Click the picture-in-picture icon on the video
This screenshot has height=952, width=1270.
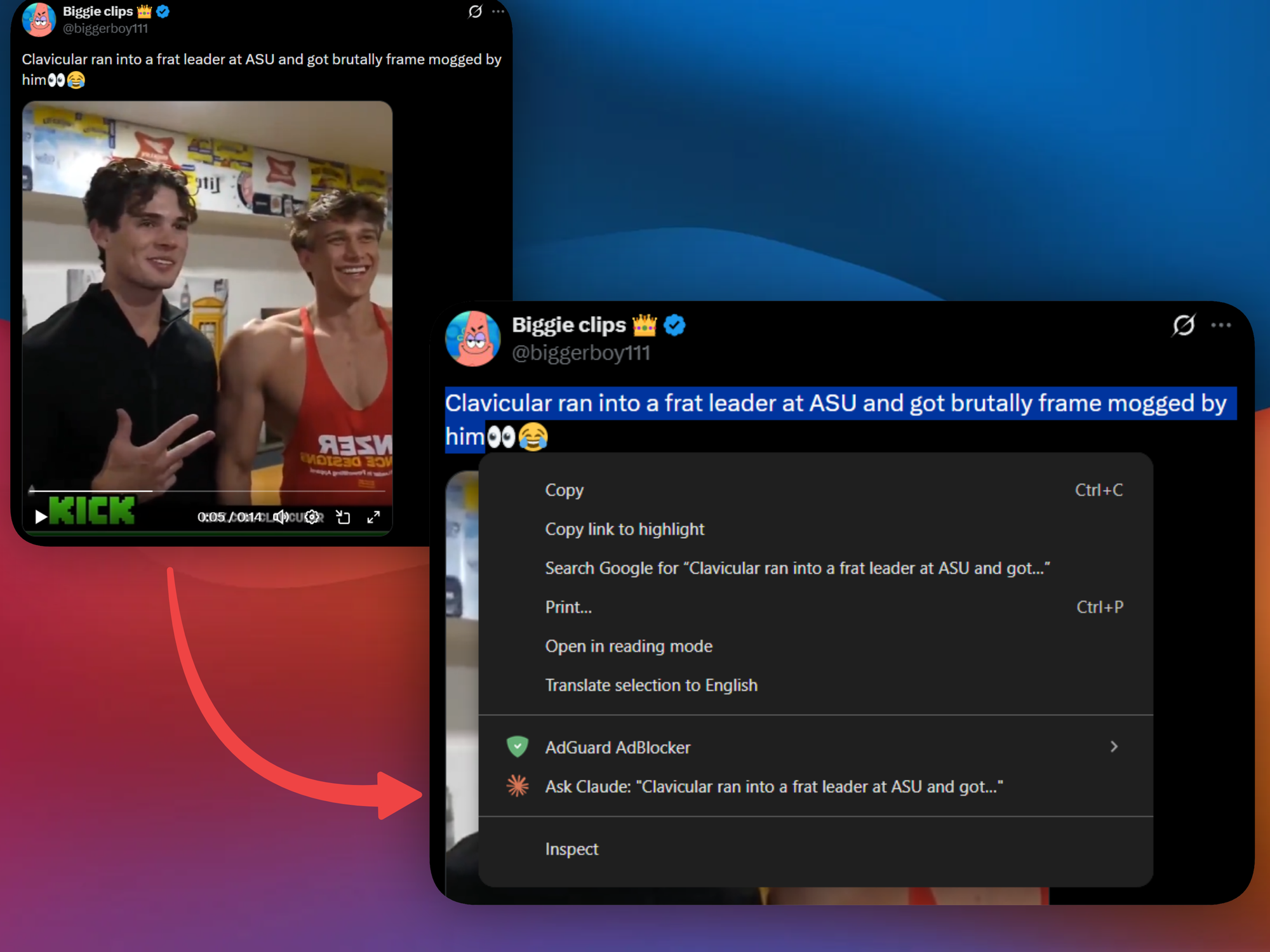click(x=343, y=517)
